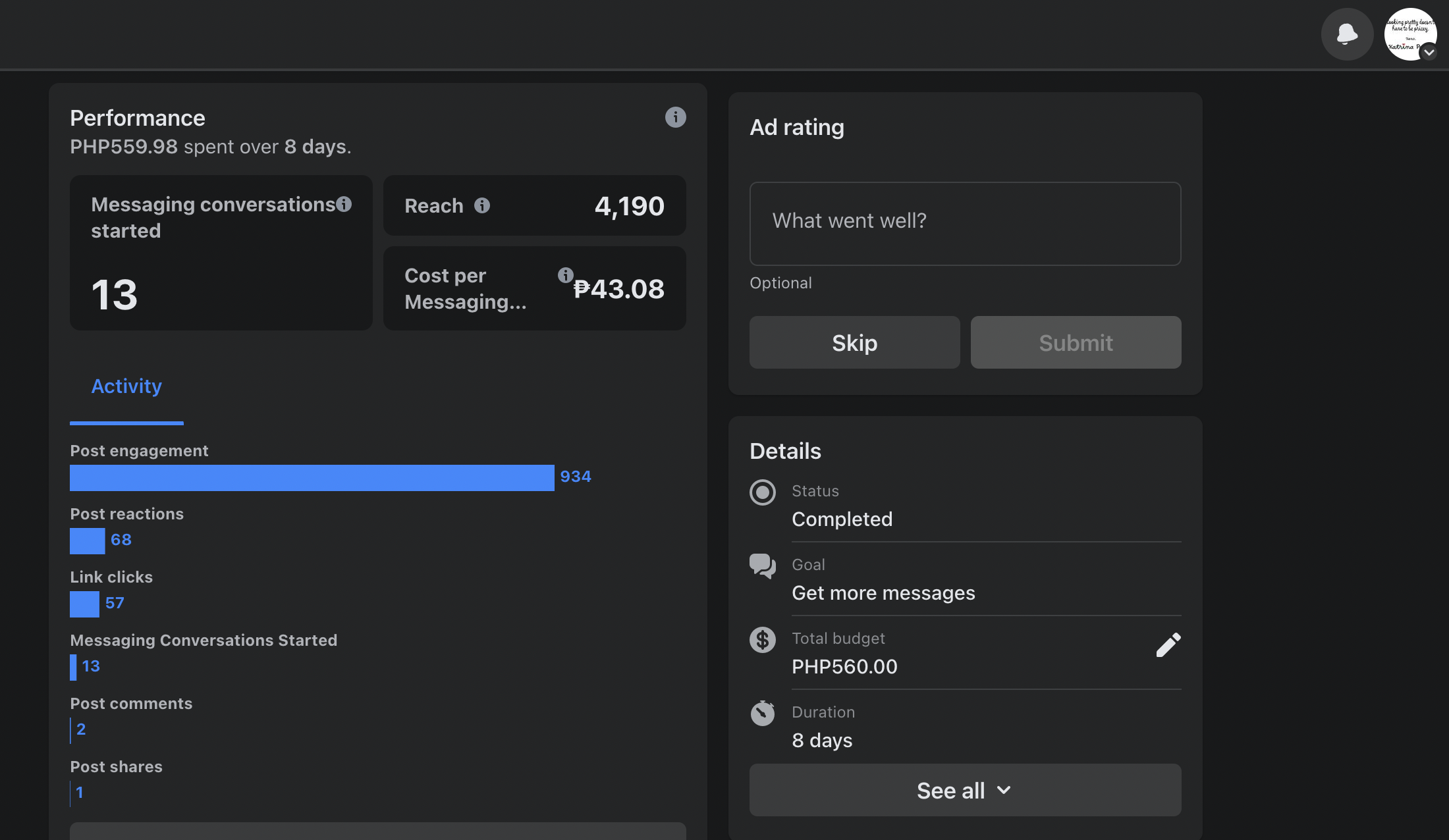Click info icon beside Messaging conversations started
The height and width of the screenshot is (840, 1449).
(x=344, y=204)
